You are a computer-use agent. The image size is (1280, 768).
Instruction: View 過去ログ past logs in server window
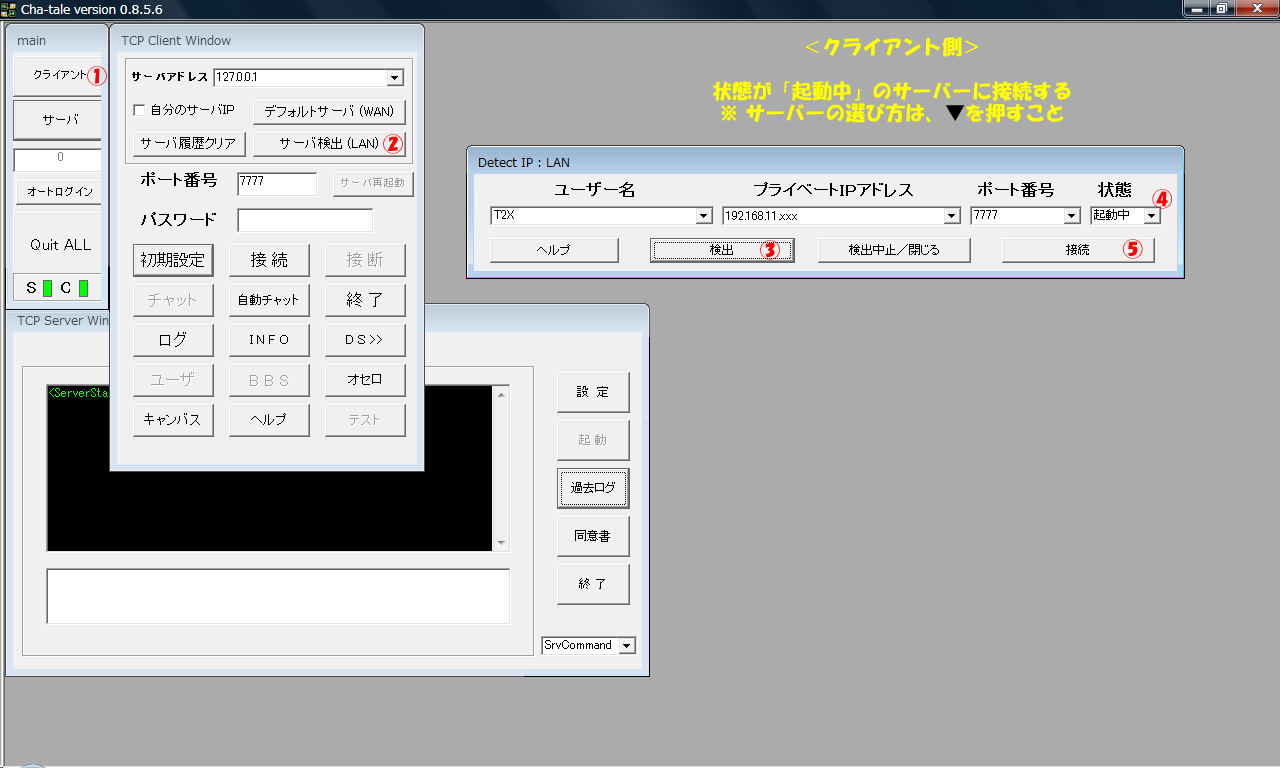tap(592, 488)
